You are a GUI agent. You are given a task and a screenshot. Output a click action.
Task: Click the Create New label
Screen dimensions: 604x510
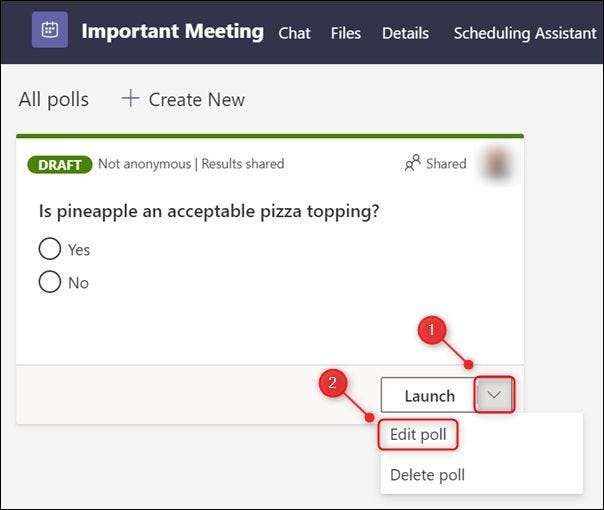196,99
